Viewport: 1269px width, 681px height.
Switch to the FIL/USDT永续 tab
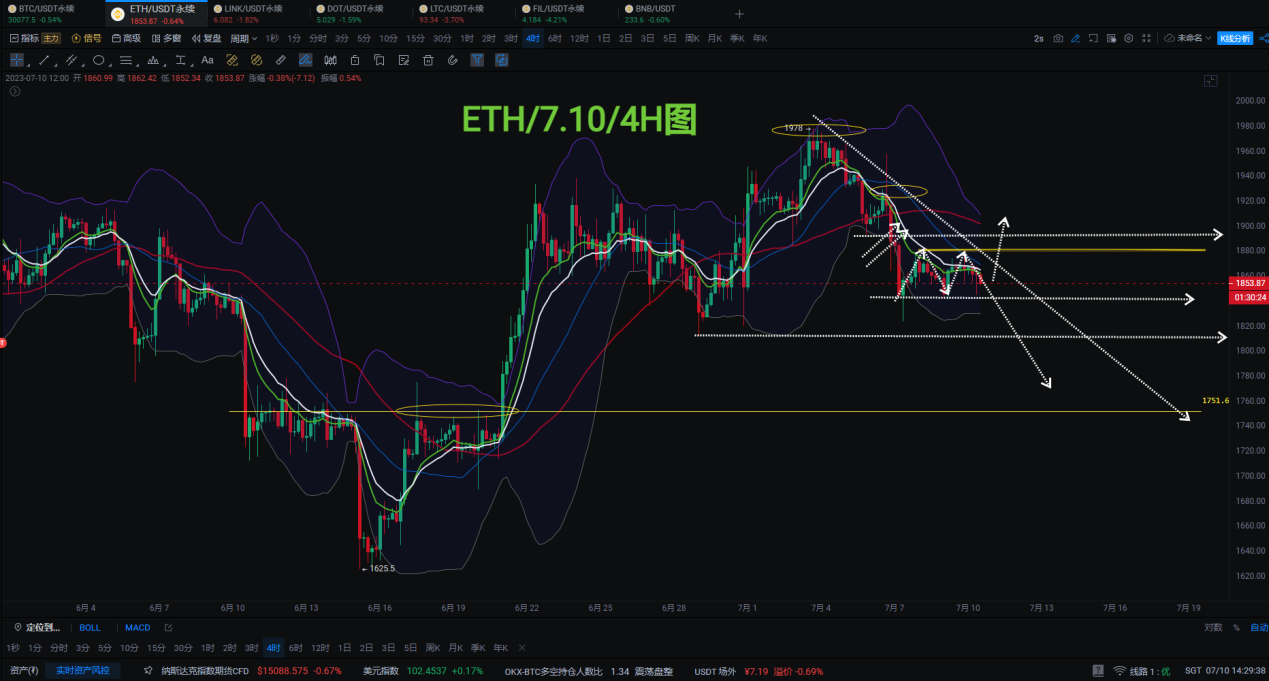pos(566,14)
